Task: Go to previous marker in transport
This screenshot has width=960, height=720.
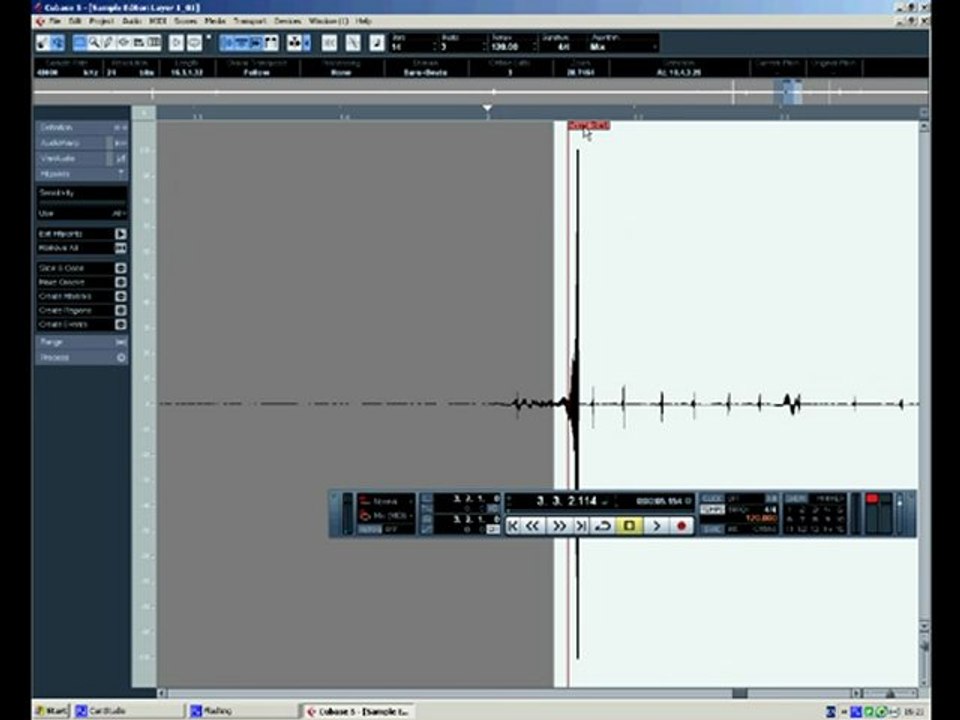Action: tap(513, 526)
